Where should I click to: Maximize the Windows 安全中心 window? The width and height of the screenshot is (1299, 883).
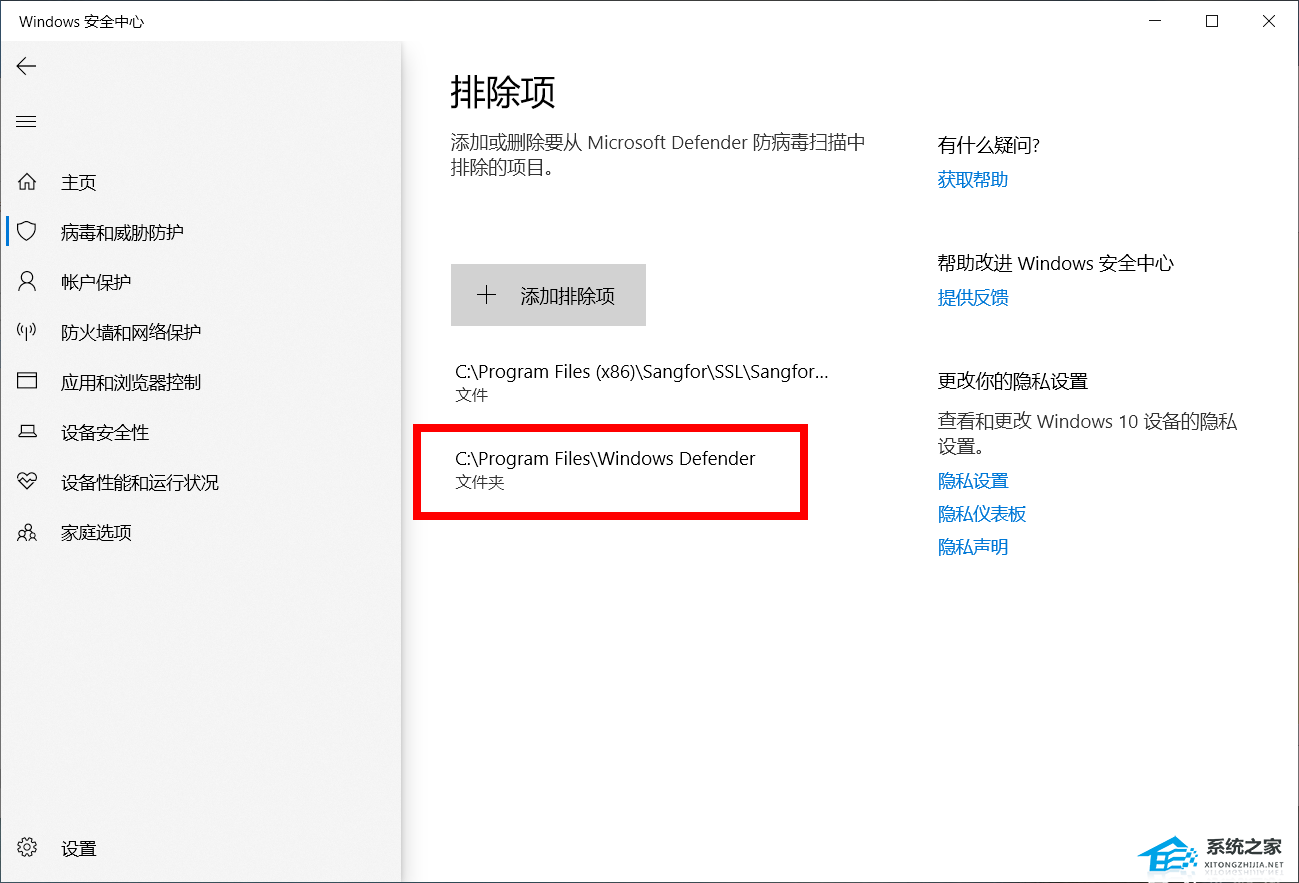(x=1212, y=21)
